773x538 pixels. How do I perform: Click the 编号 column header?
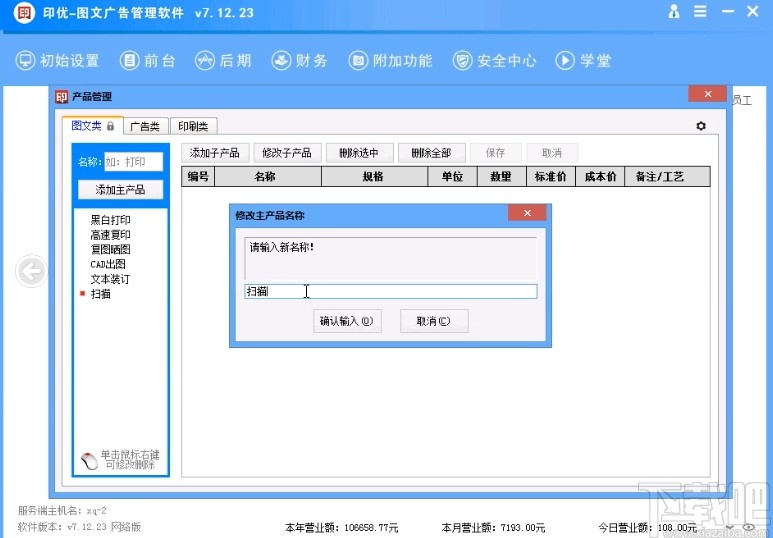[198, 177]
